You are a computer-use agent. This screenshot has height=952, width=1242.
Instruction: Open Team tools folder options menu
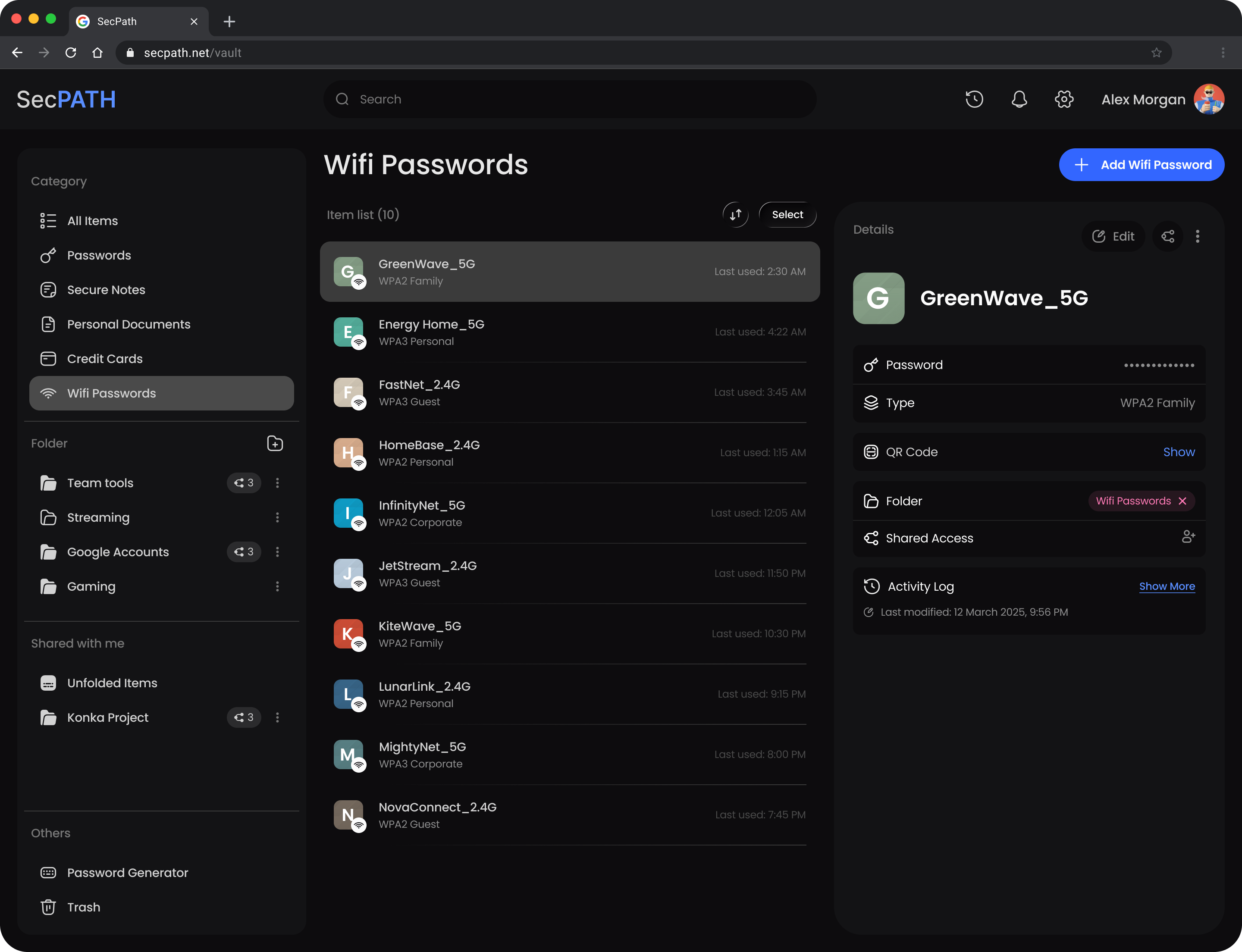(x=277, y=483)
